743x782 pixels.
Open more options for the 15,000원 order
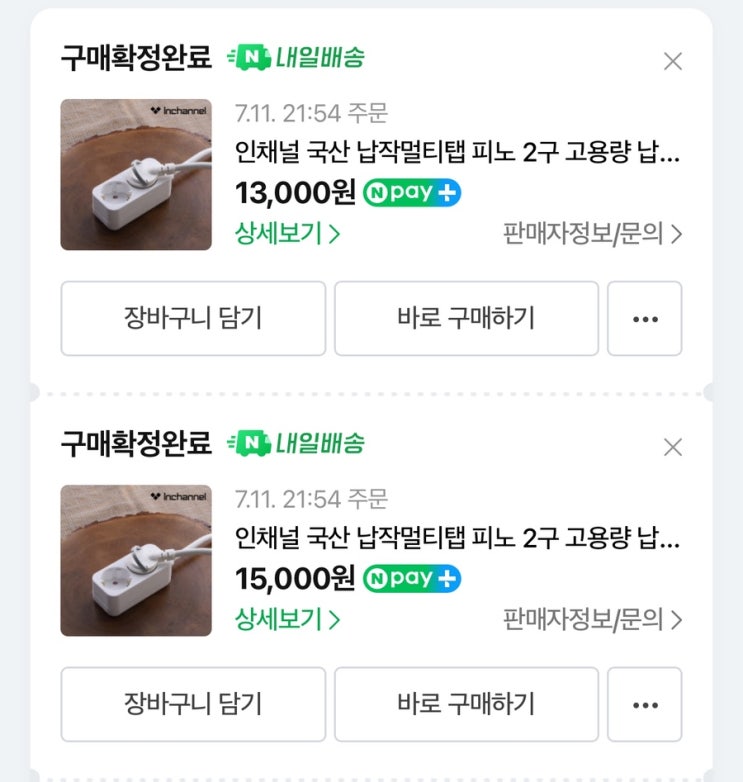(x=645, y=705)
